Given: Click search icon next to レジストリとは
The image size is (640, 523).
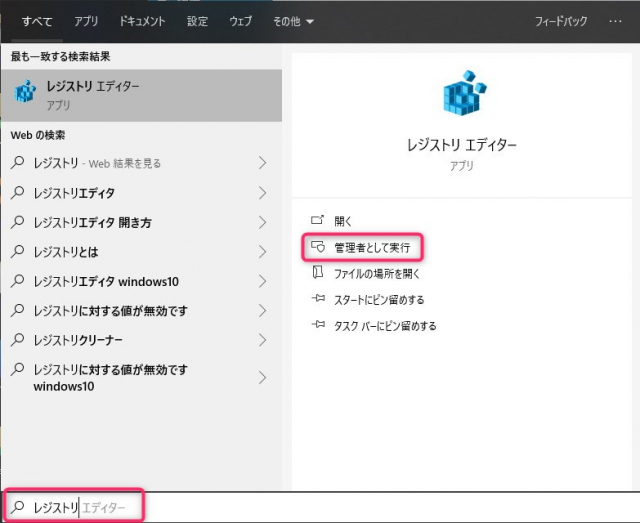Looking at the screenshot, I should coord(18,251).
